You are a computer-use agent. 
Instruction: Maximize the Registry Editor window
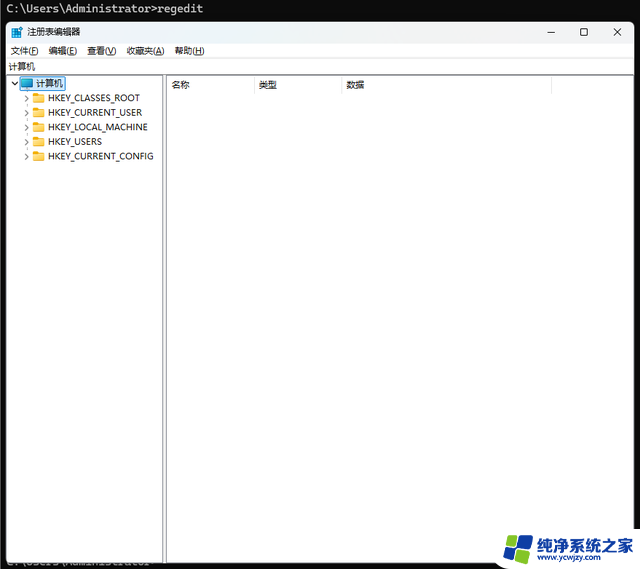(584, 32)
